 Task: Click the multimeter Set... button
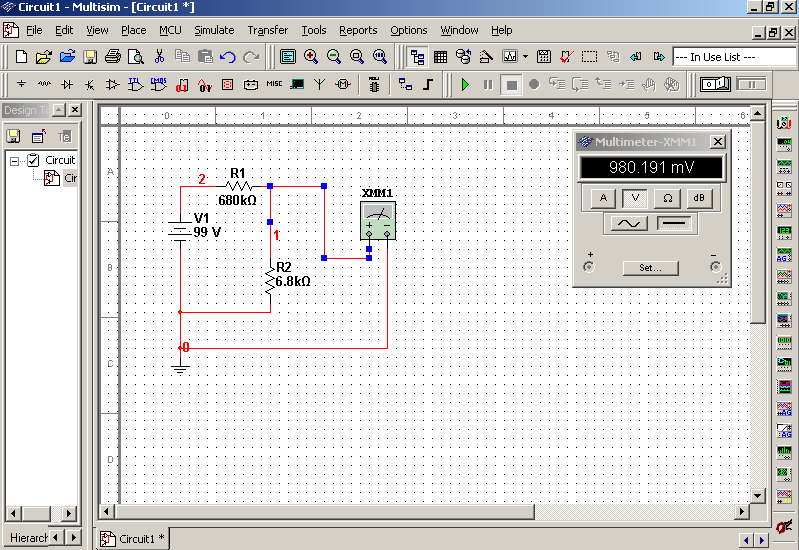pyautogui.click(x=651, y=268)
